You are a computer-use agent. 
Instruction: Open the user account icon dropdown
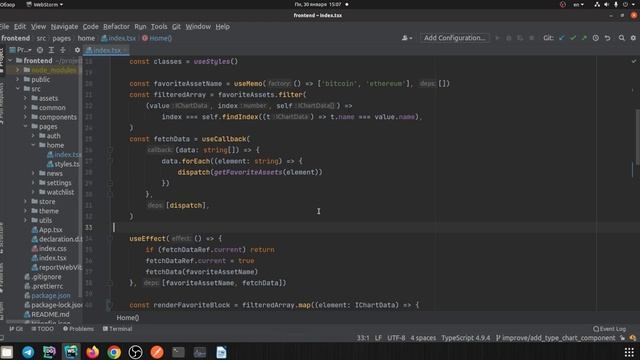[407, 38]
